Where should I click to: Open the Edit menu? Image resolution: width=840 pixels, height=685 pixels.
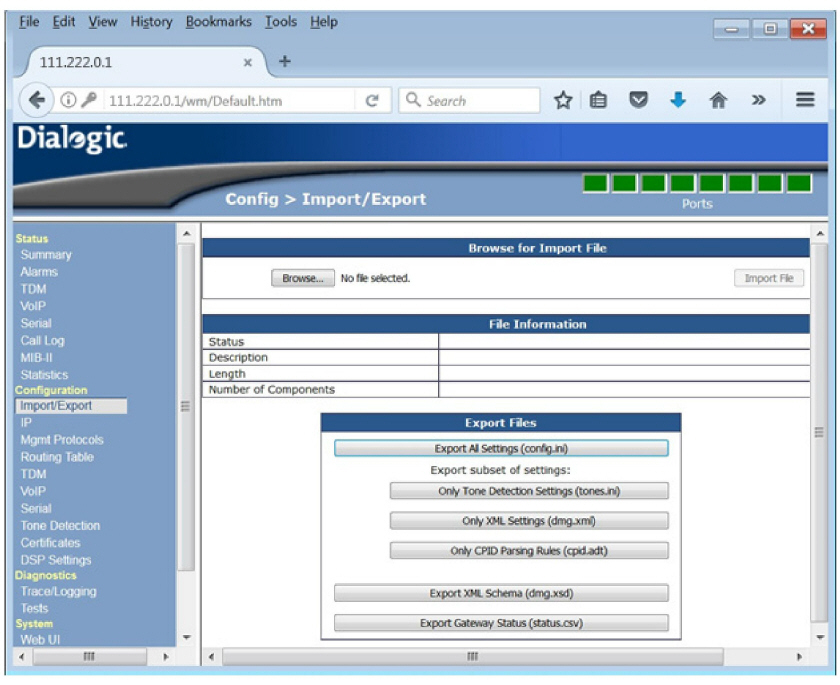[63, 22]
